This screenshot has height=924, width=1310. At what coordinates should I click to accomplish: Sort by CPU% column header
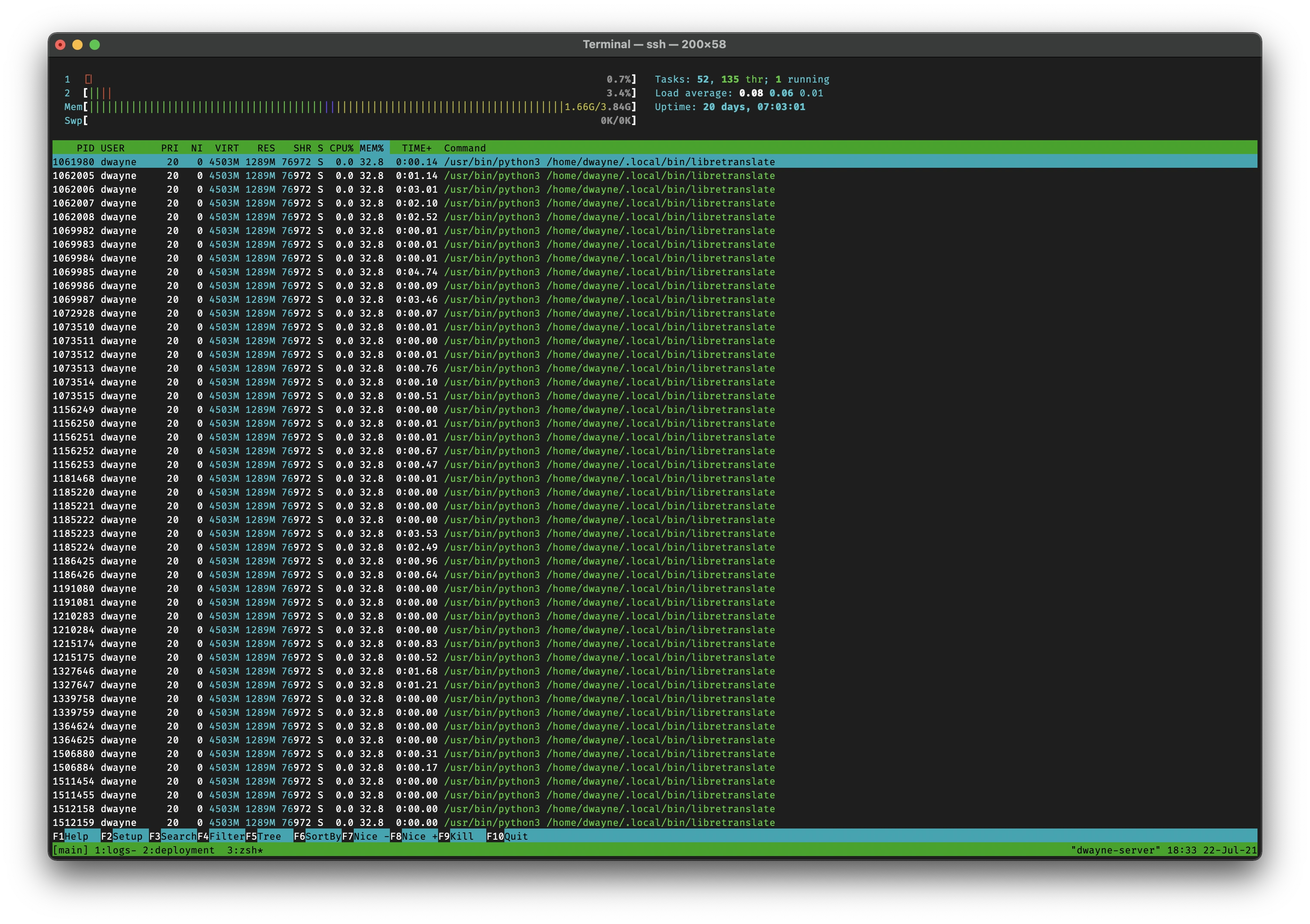coord(341,148)
